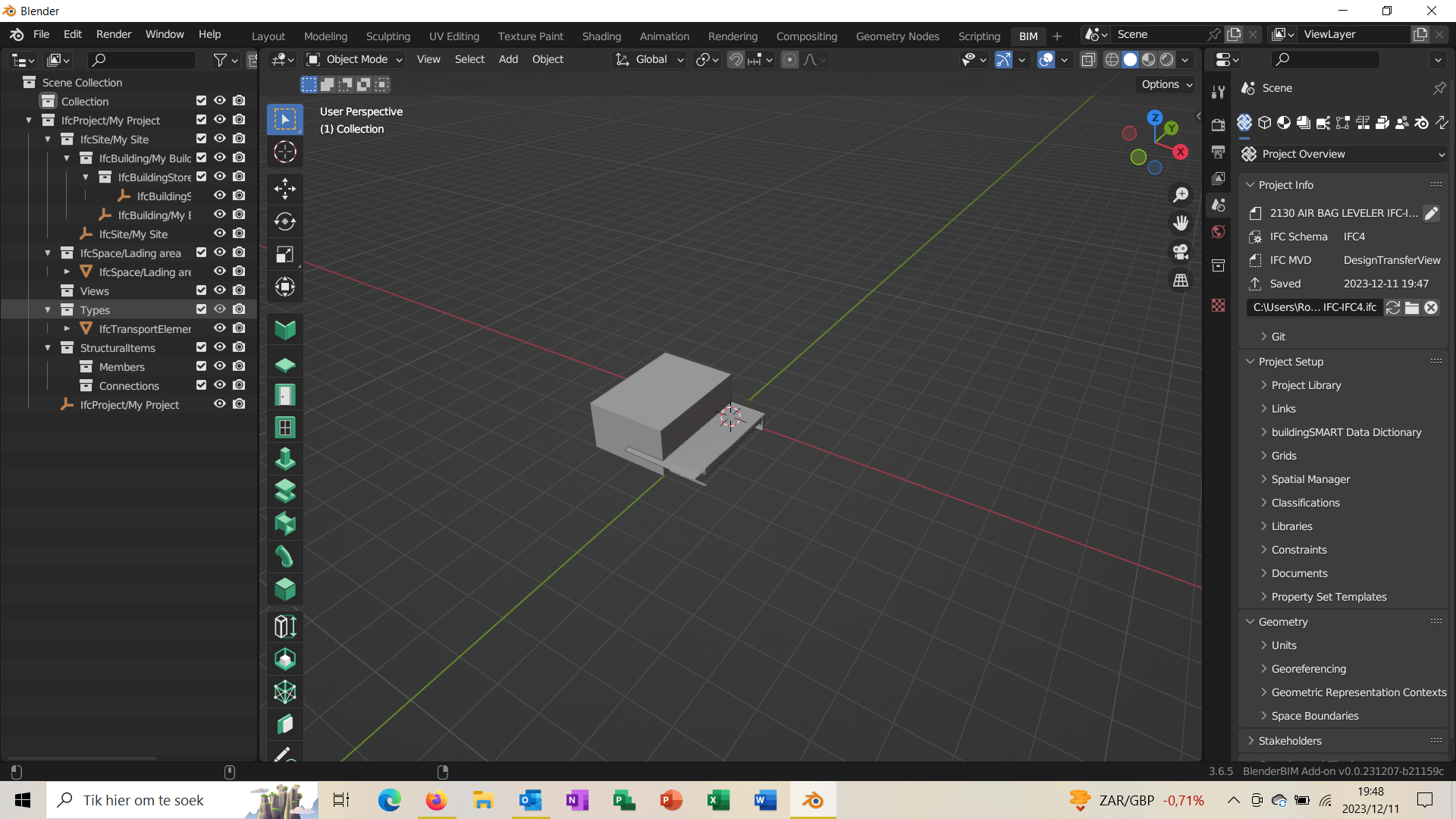Select the Cursor tool in viewport toolbar
The image size is (1456, 819).
point(285,152)
